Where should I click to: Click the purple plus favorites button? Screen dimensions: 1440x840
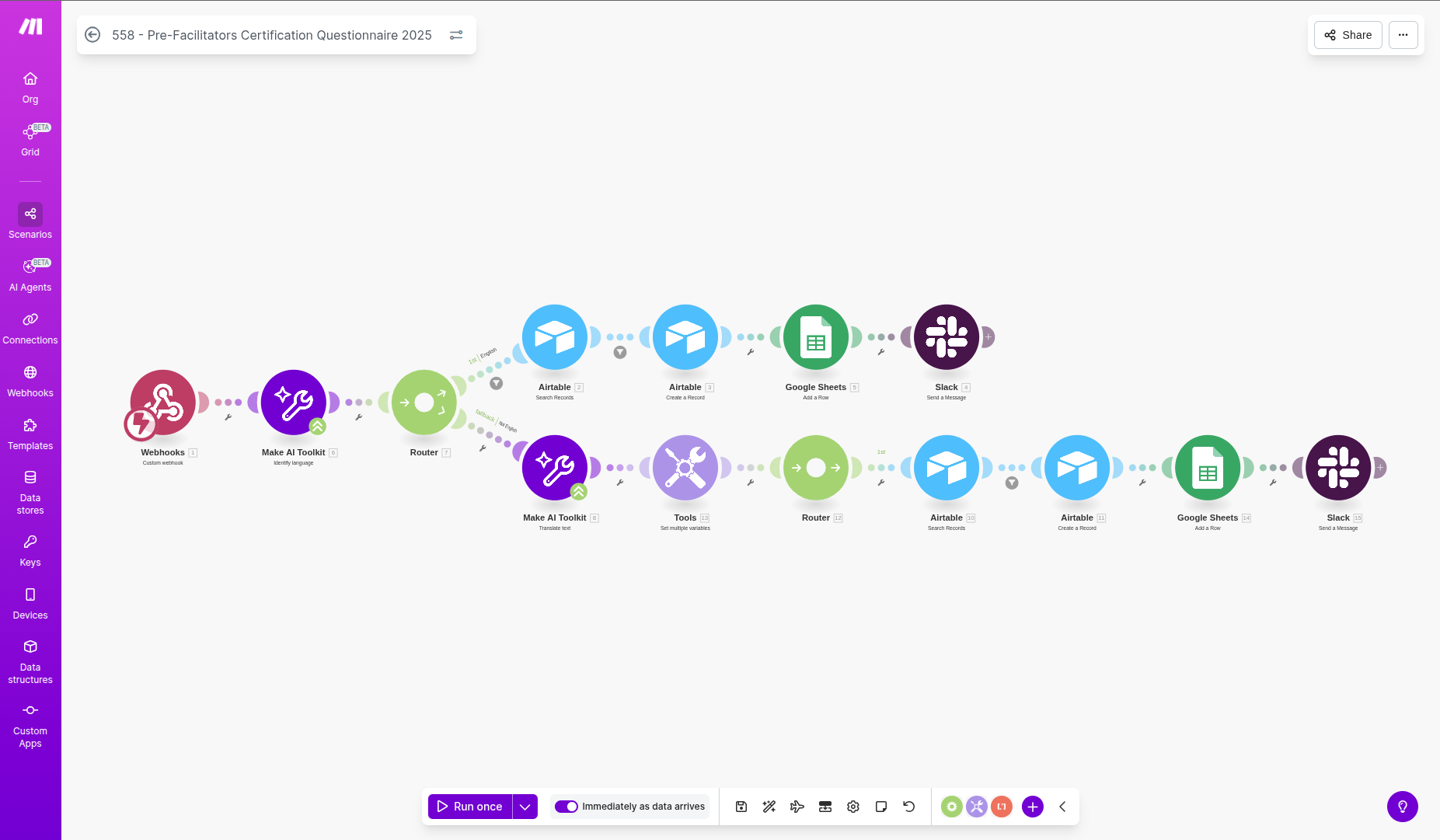click(1033, 807)
